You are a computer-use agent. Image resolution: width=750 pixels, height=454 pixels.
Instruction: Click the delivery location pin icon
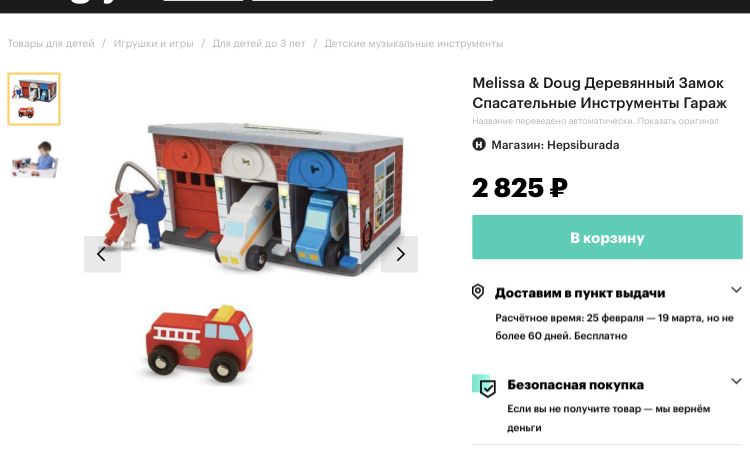(478, 292)
